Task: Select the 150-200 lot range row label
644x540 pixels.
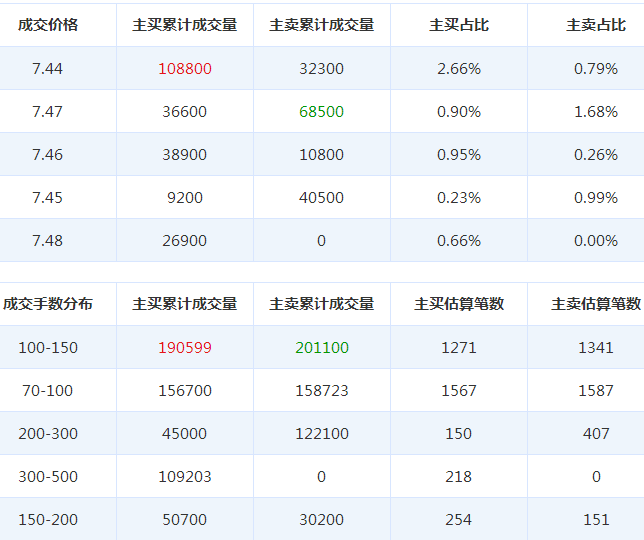Action: tap(48, 520)
